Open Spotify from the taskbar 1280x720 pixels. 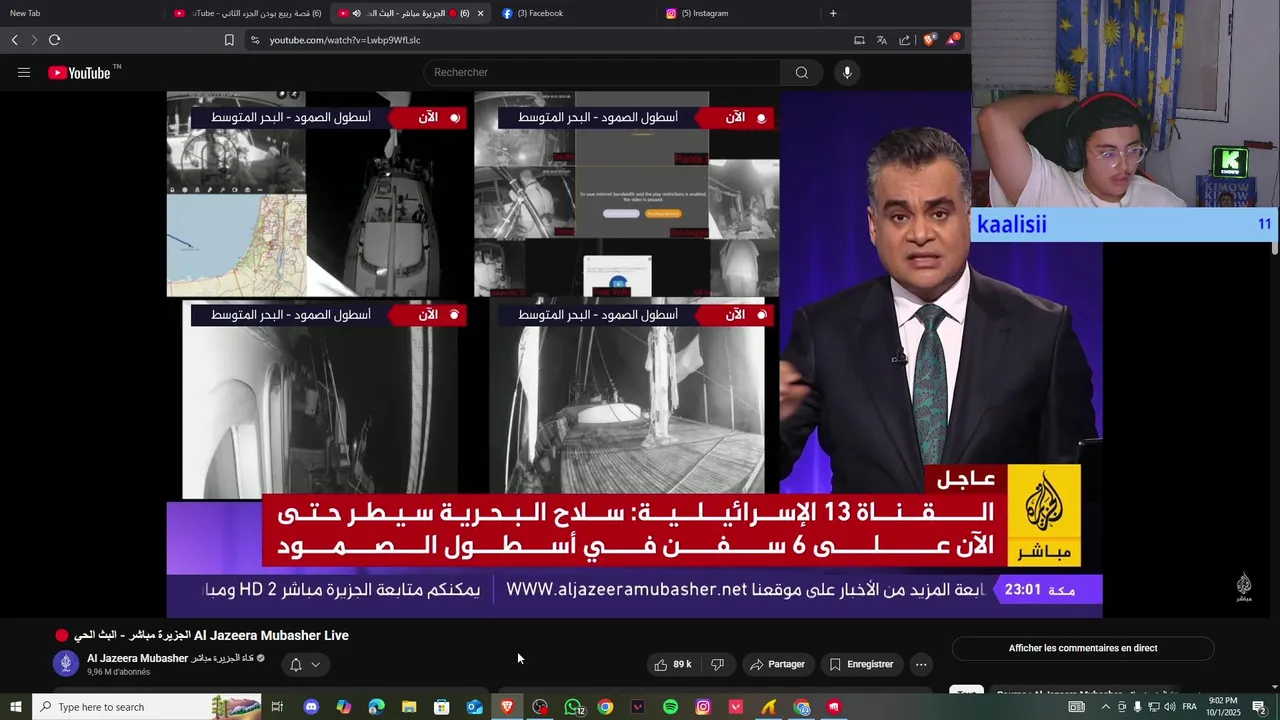tap(671, 707)
